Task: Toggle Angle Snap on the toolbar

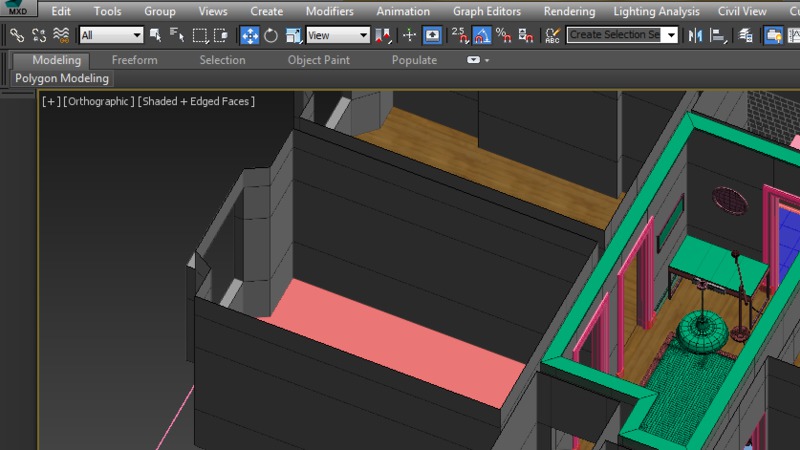Action: [x=481, y=35]
